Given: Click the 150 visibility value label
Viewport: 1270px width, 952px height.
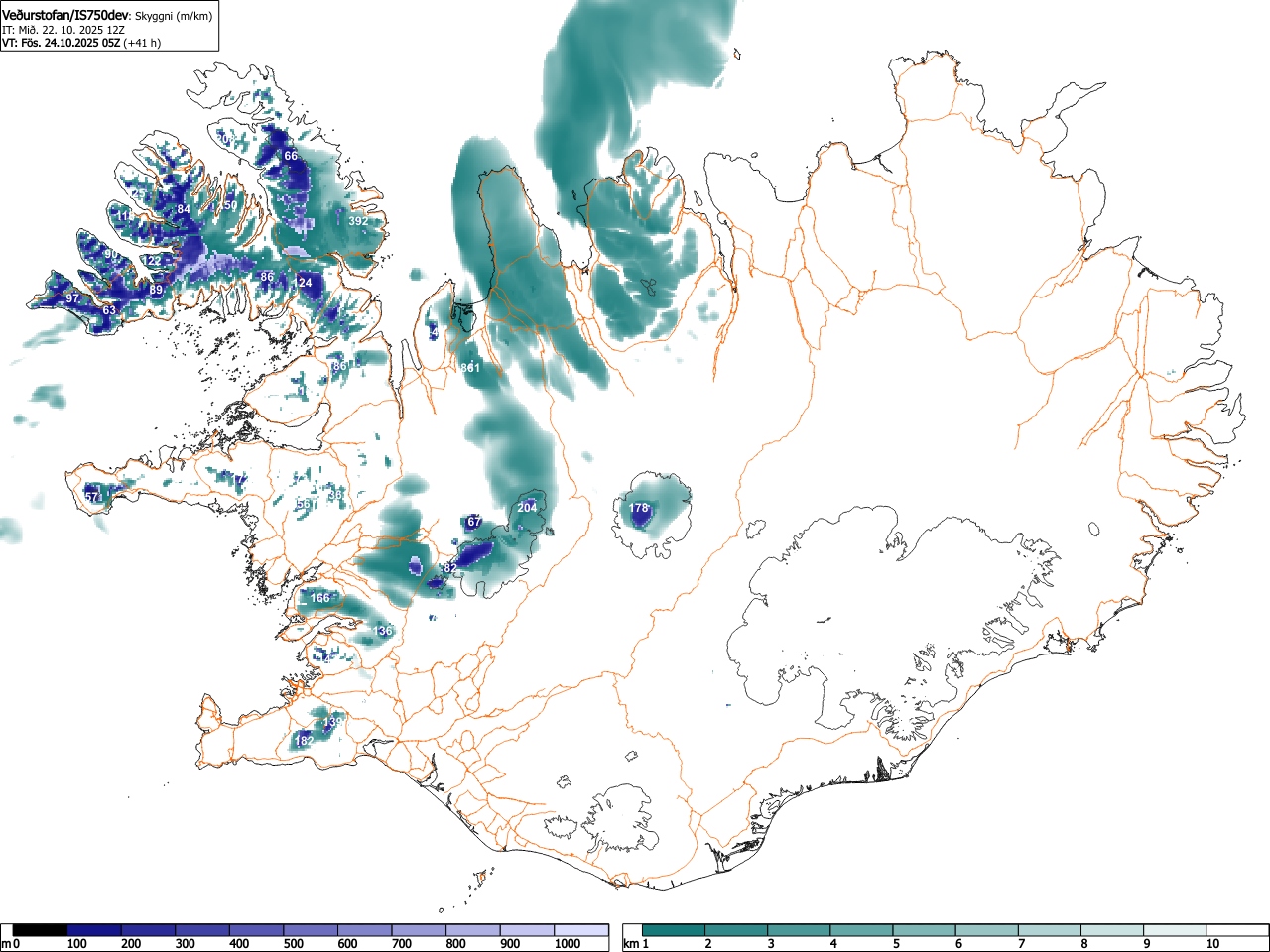Looking at the screenshot, I should coord(228,205).
